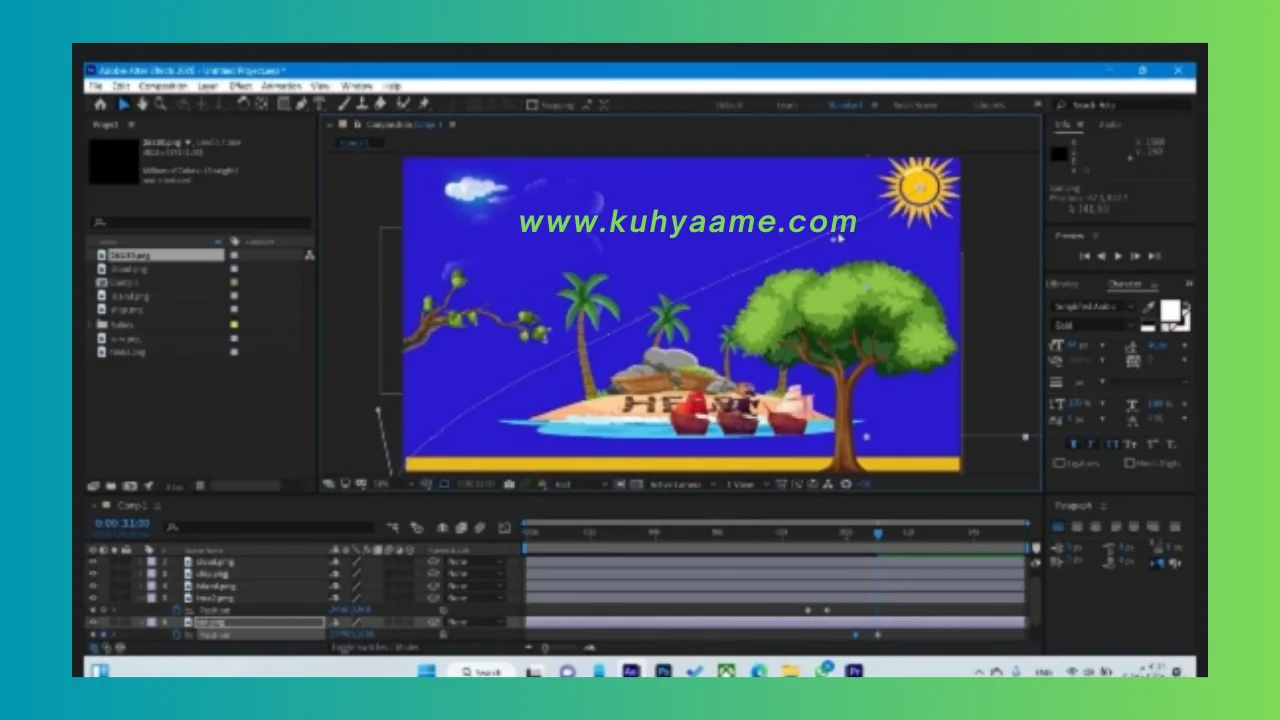Toggle the Ligatures checkbox
The width and height of the screenshot is (1280, 720).
coord(1060,463)
